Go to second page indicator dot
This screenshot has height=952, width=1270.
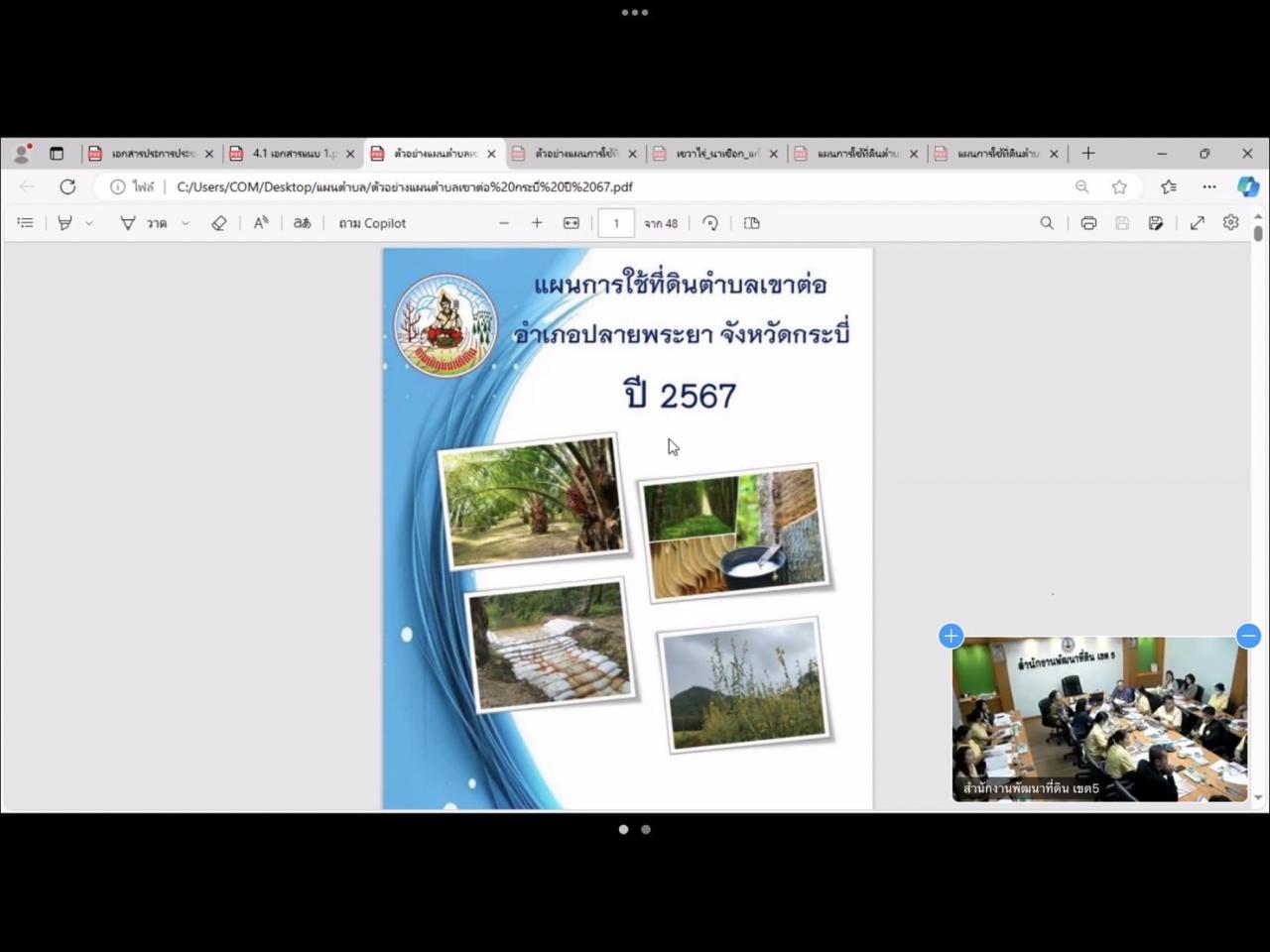(646, 829)
